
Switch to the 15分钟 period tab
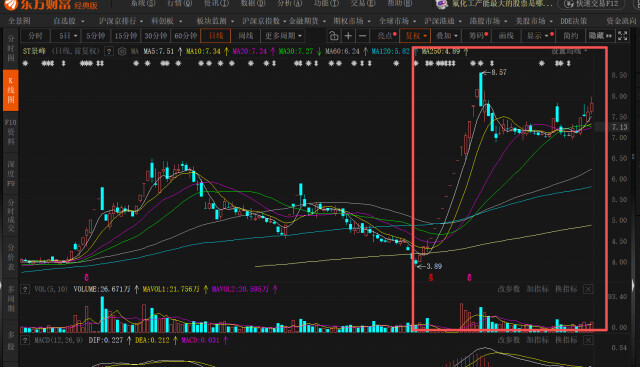point(126,36)
